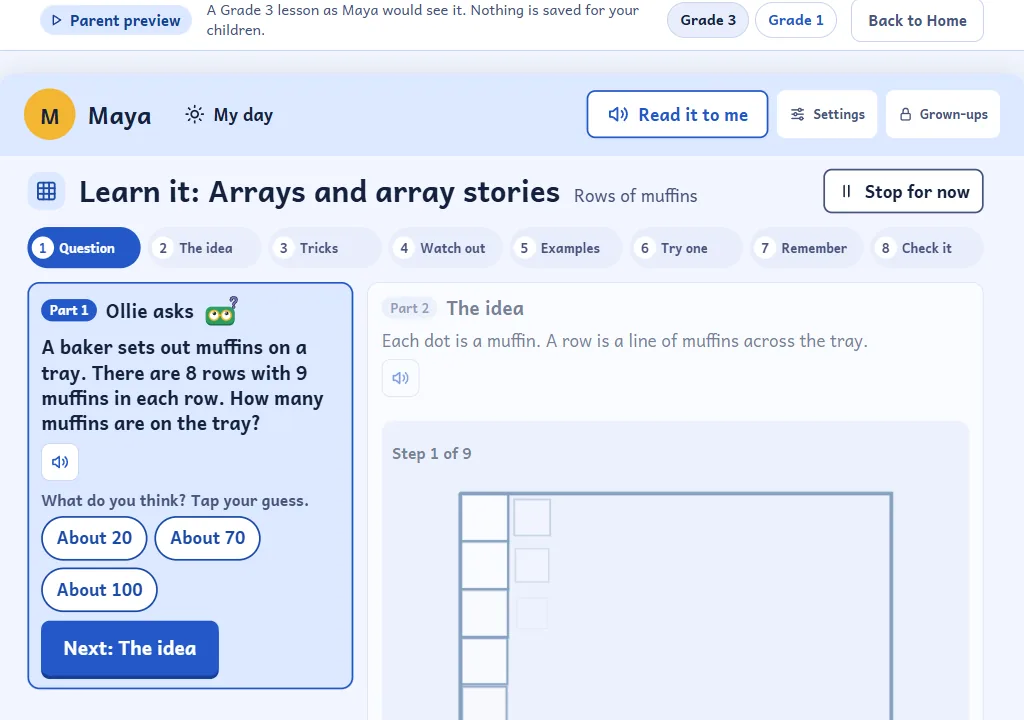Select step 4 Watch out tab
Viewport: 1024px width, 720px height.
coord(445,248)
